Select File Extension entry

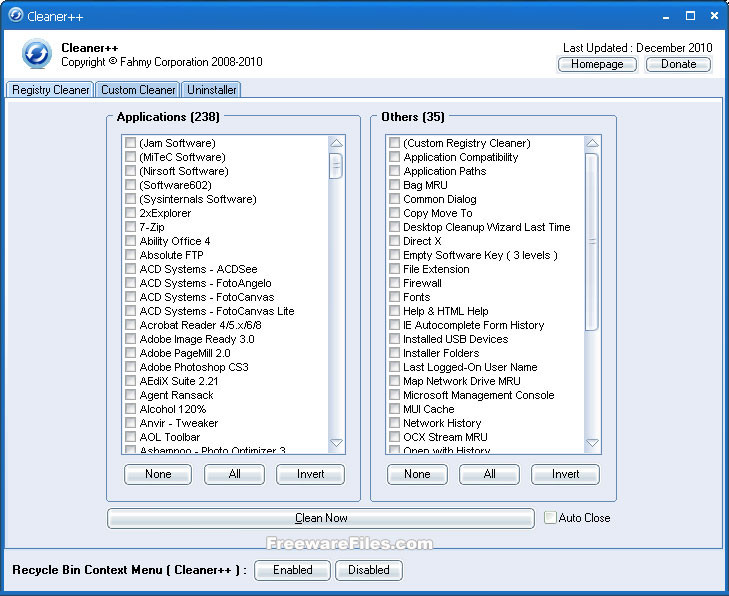click(x=436, y=269)
